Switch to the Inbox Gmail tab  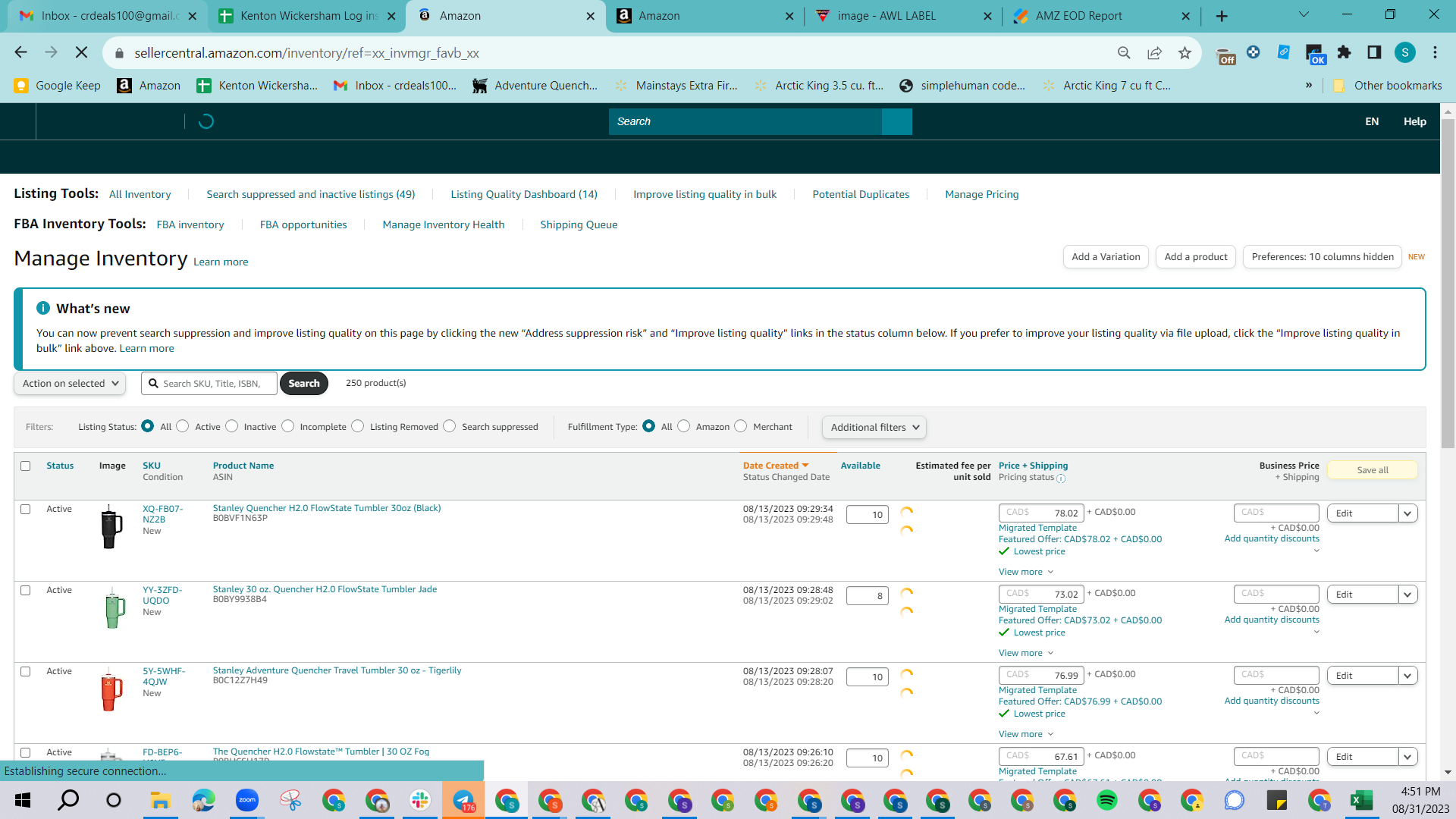tap(106, 16)
